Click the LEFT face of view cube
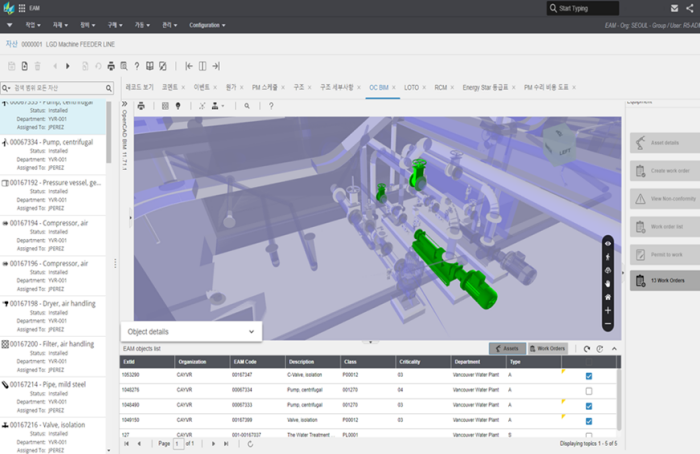 pyautogui.click(x=564, y=152)
